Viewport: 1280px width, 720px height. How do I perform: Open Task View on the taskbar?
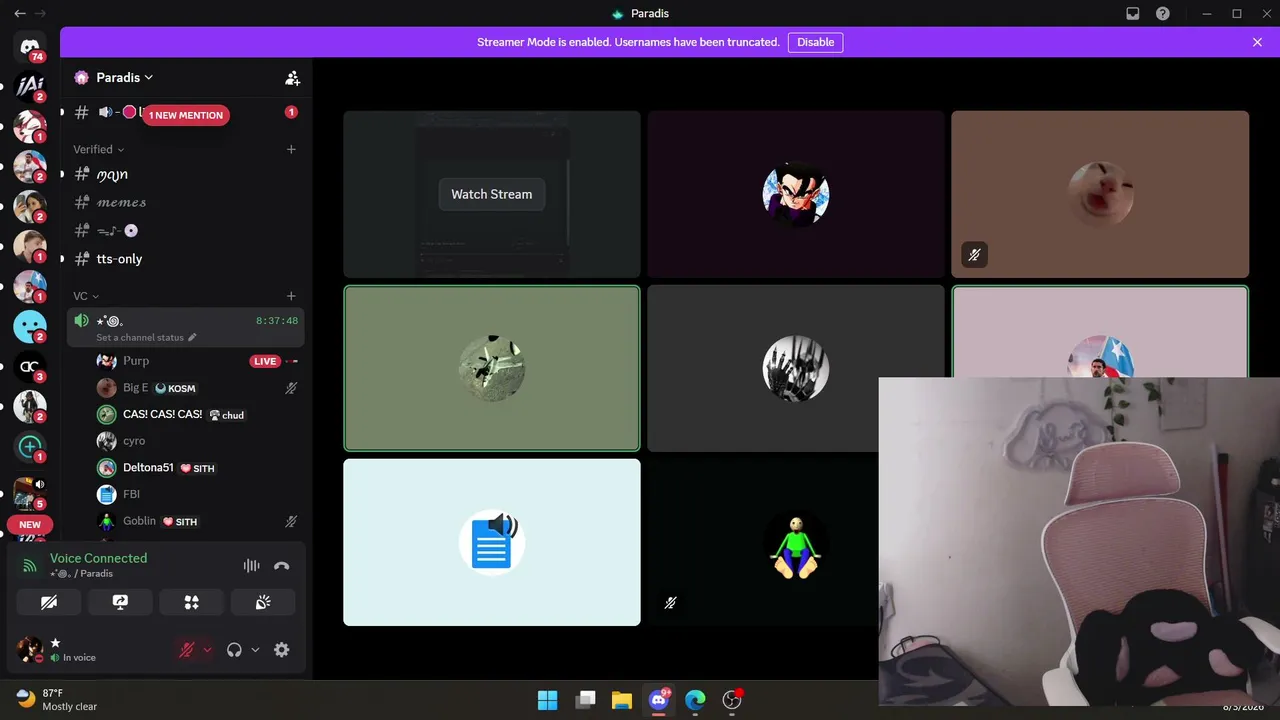[x=586, y=700]
